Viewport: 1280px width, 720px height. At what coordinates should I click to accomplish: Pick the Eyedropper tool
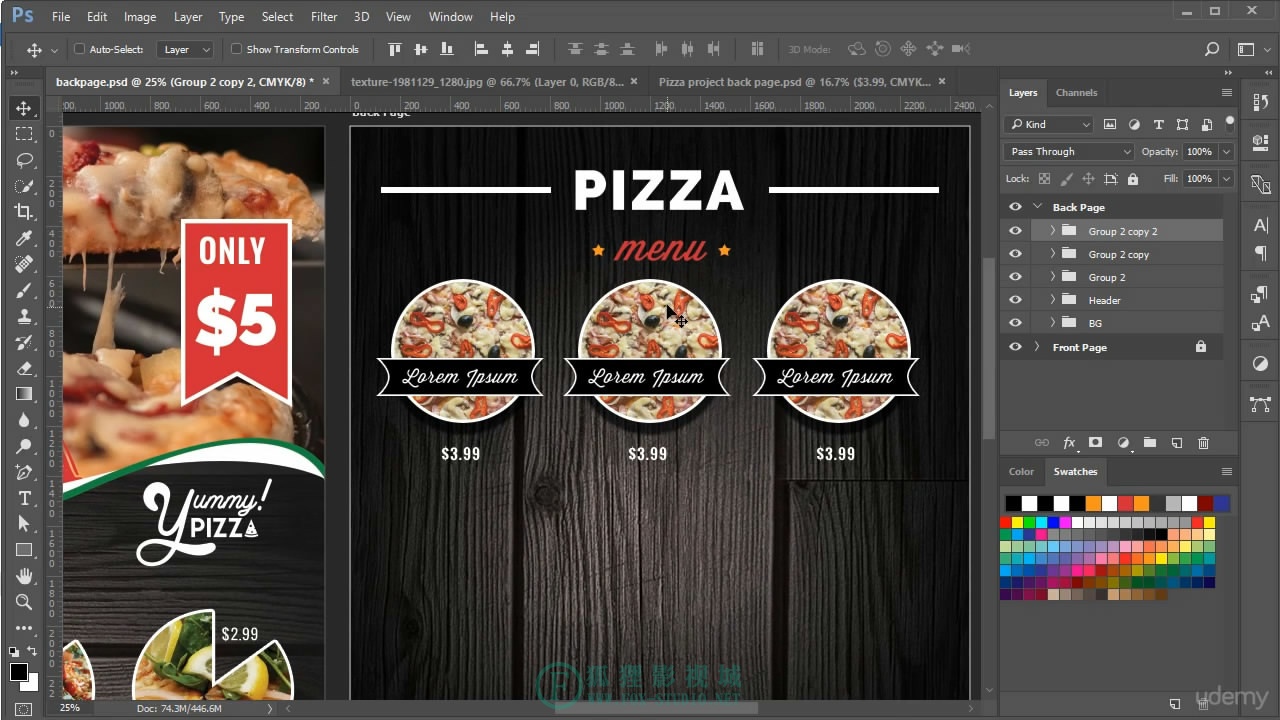24,238
